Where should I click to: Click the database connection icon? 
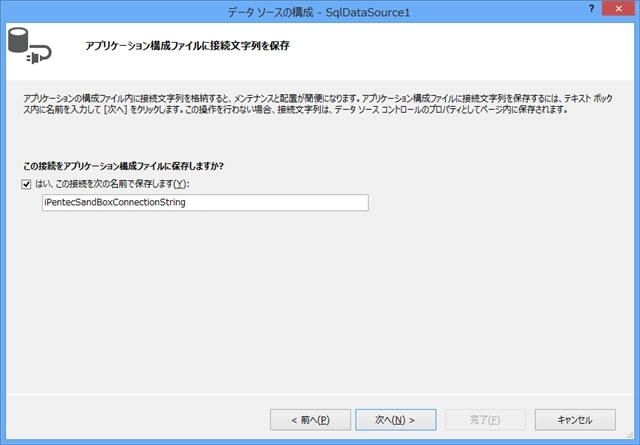[x=29, y=46]
